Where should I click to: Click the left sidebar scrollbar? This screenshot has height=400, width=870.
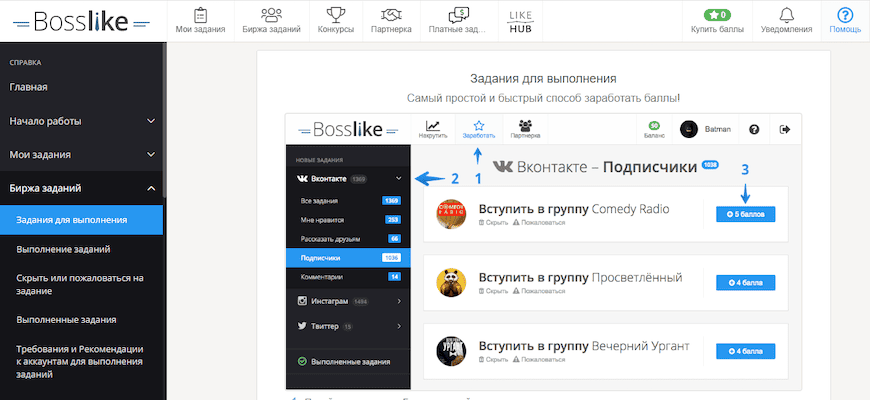coord(165,119)
